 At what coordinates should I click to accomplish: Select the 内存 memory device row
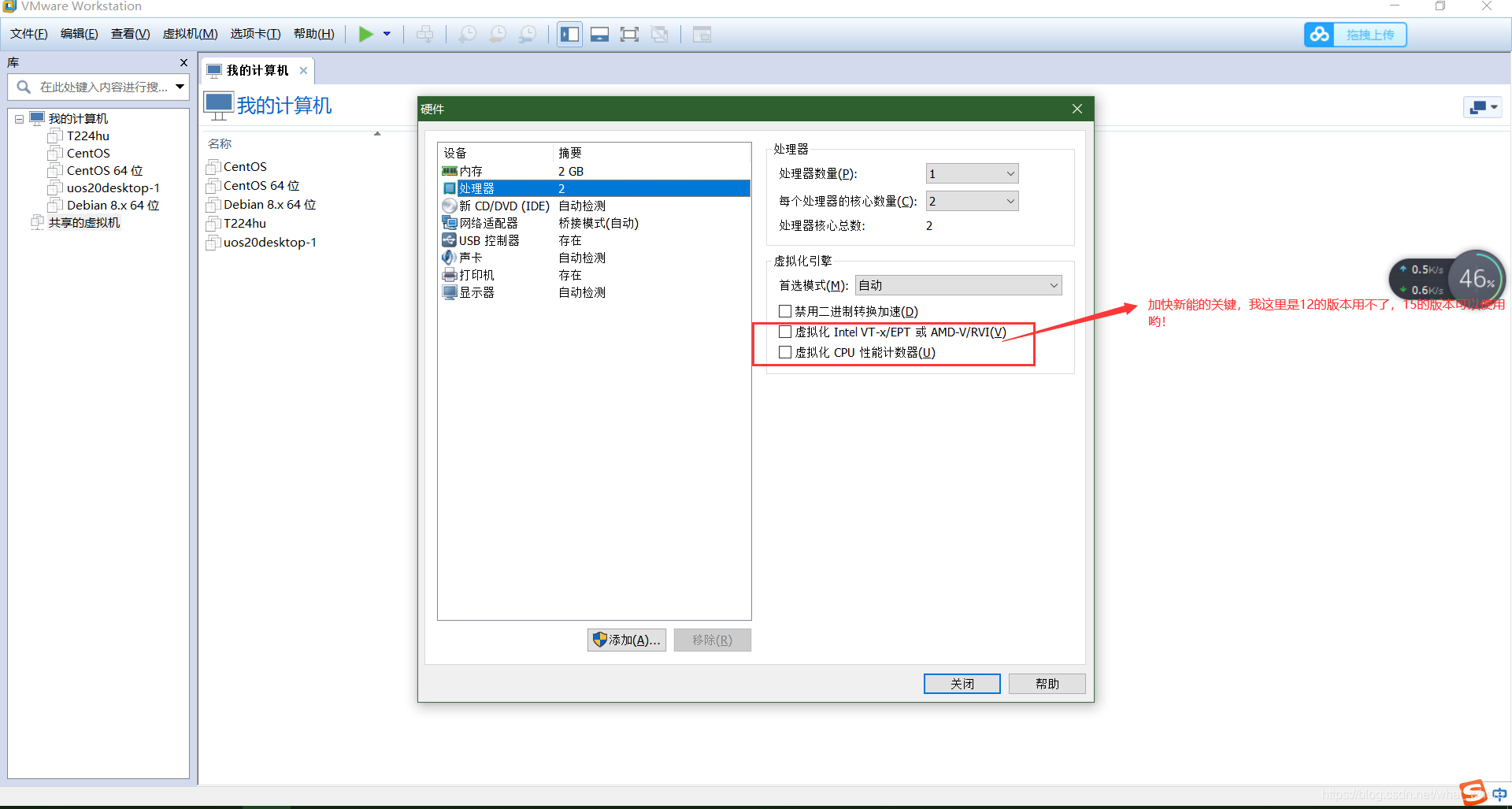click(x=595, y=171)
